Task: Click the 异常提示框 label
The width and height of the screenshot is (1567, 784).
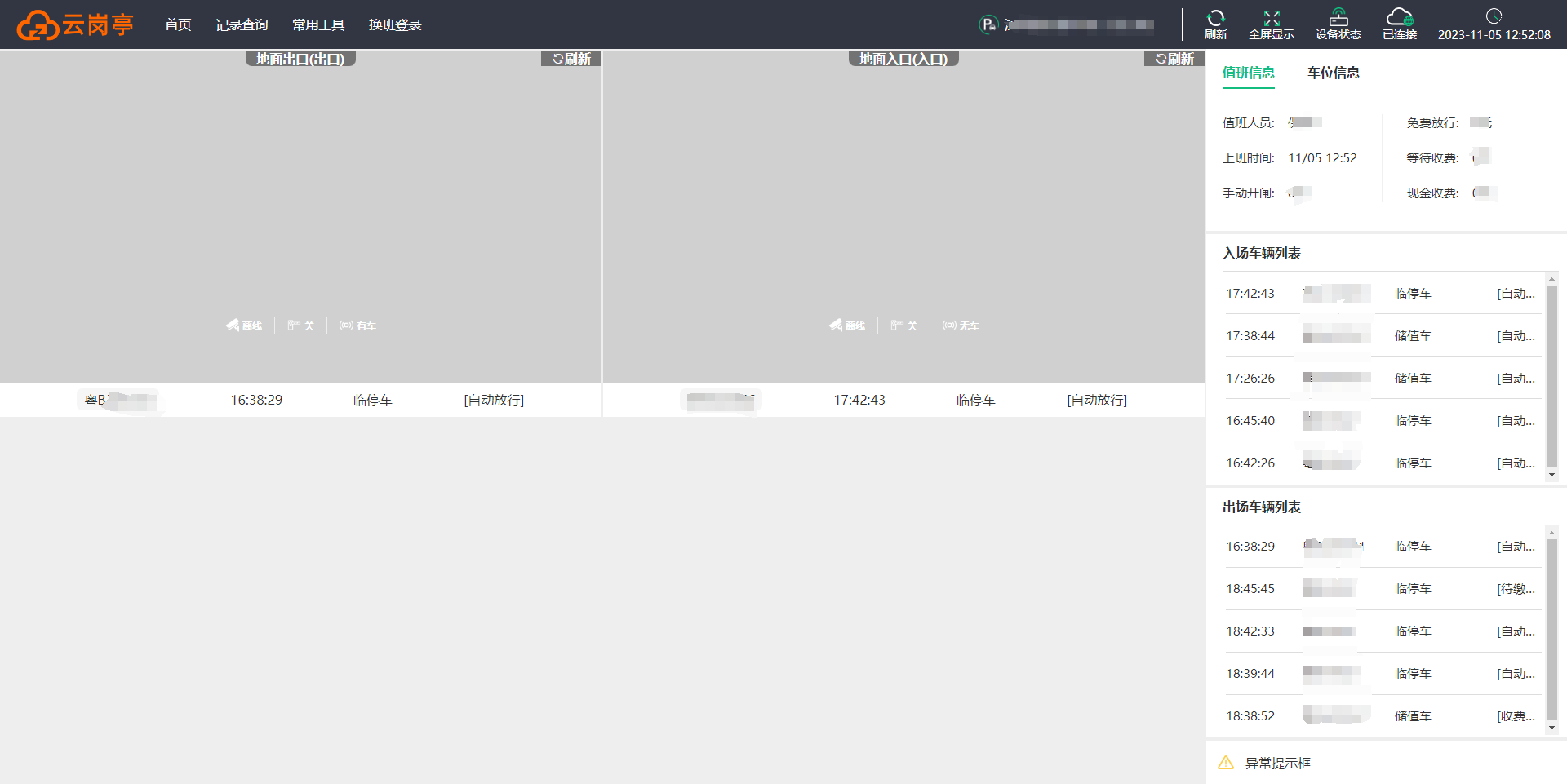Action: pos(1277,763)
